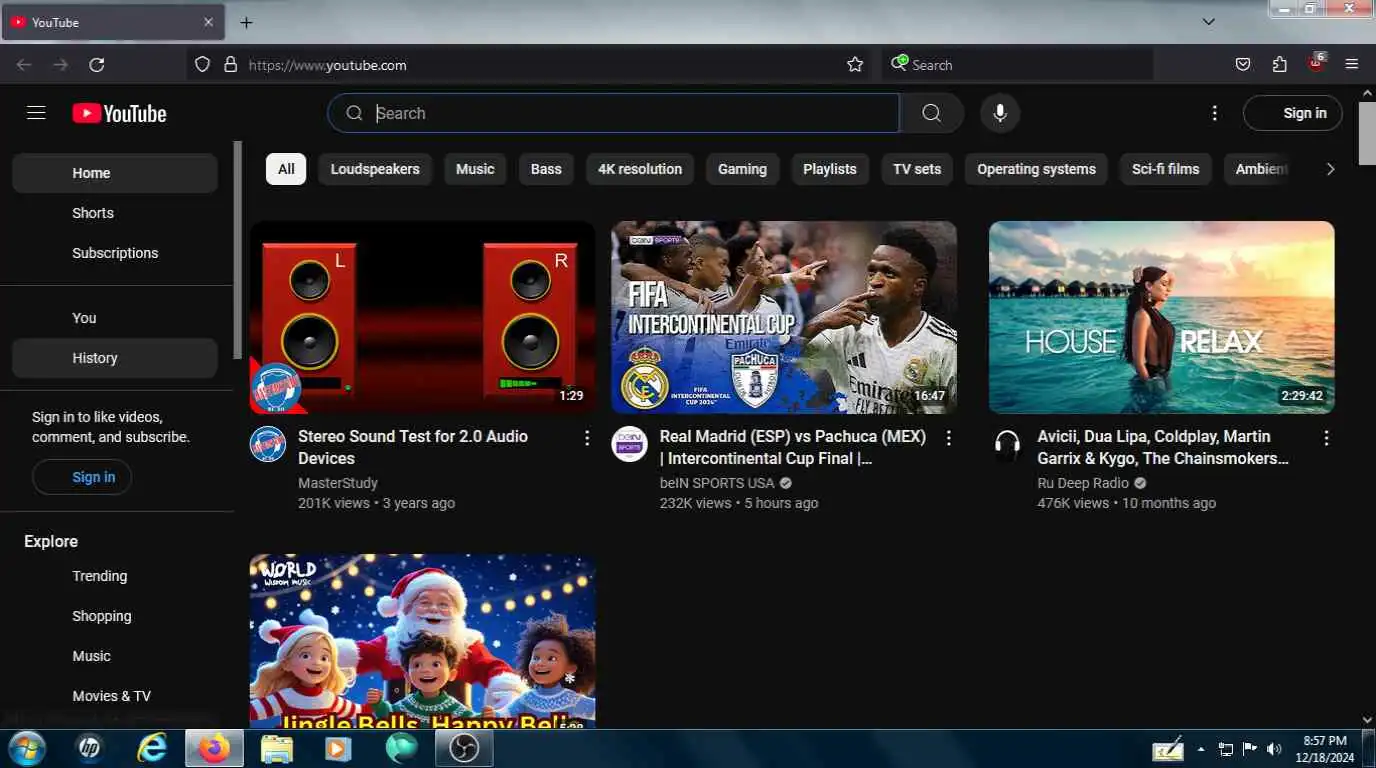Open a new browser tab with plus icon
1376x768 pixels.
coord(246,22)
